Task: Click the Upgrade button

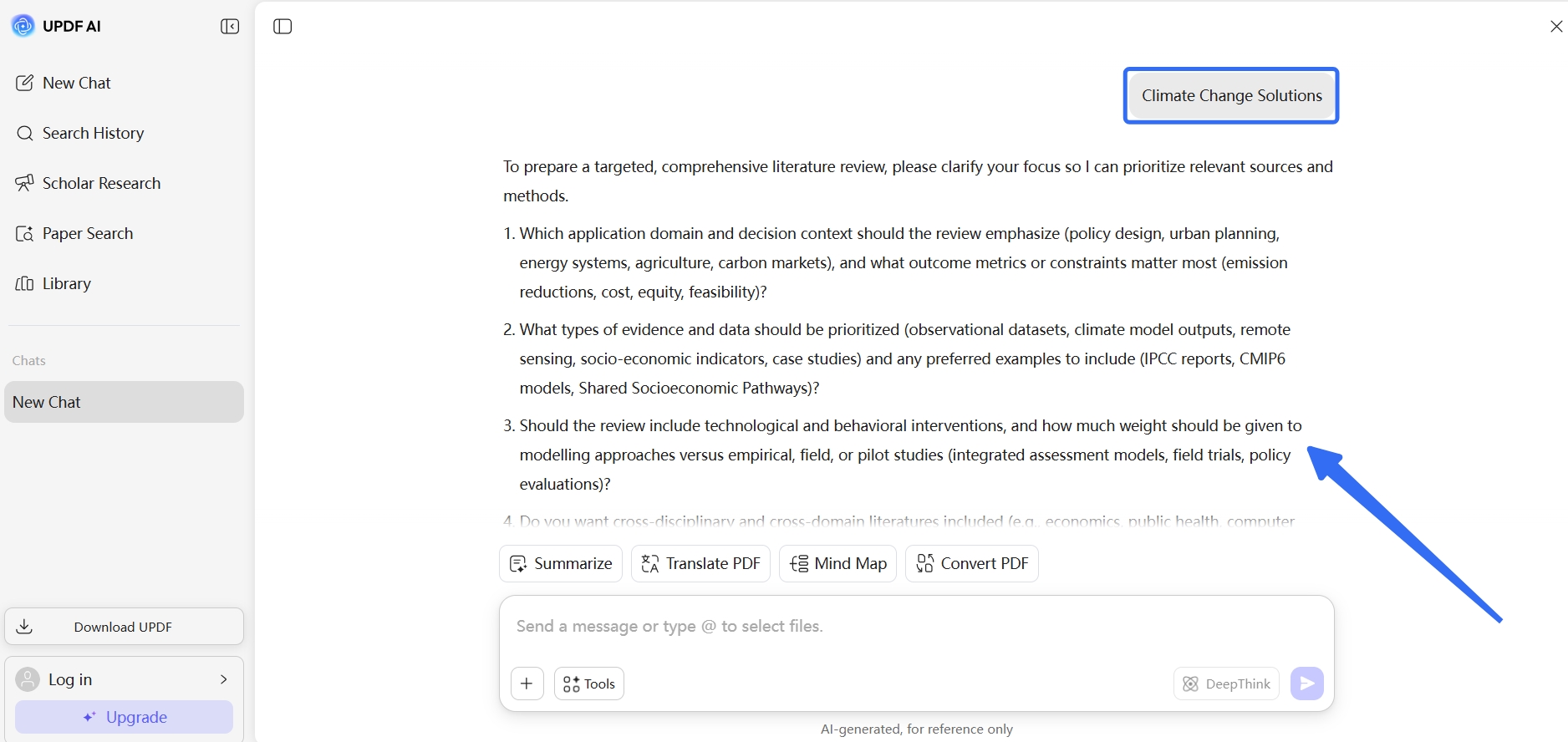Action: [x=124, y=717]
